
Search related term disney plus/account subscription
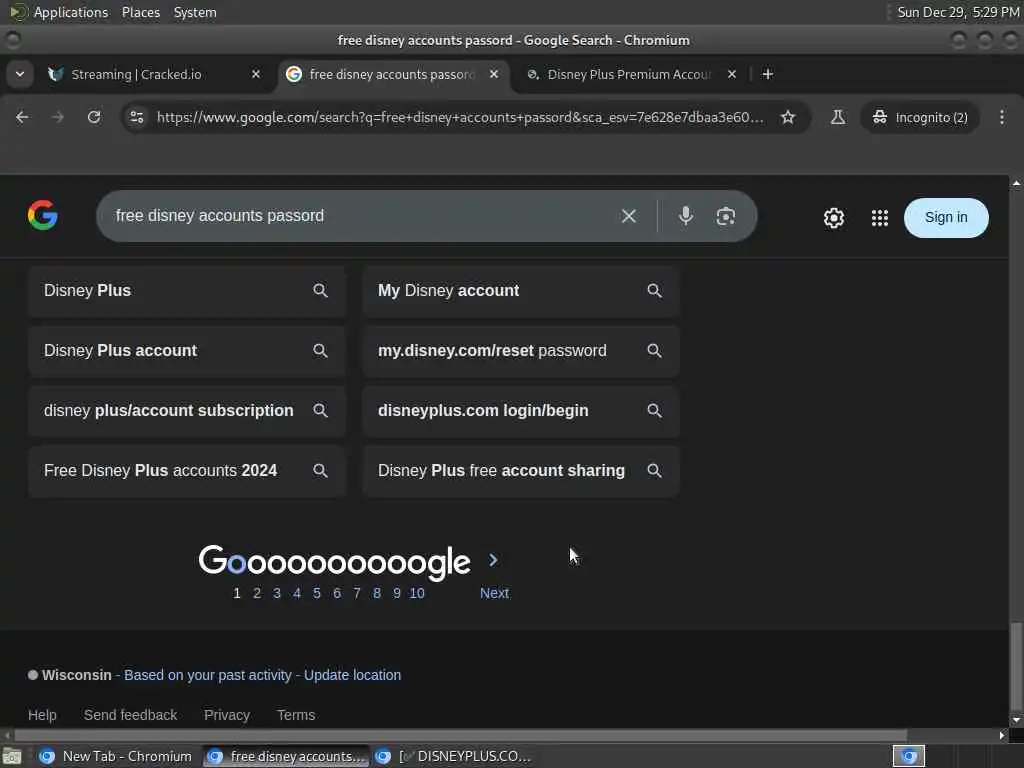coord(186,411)
